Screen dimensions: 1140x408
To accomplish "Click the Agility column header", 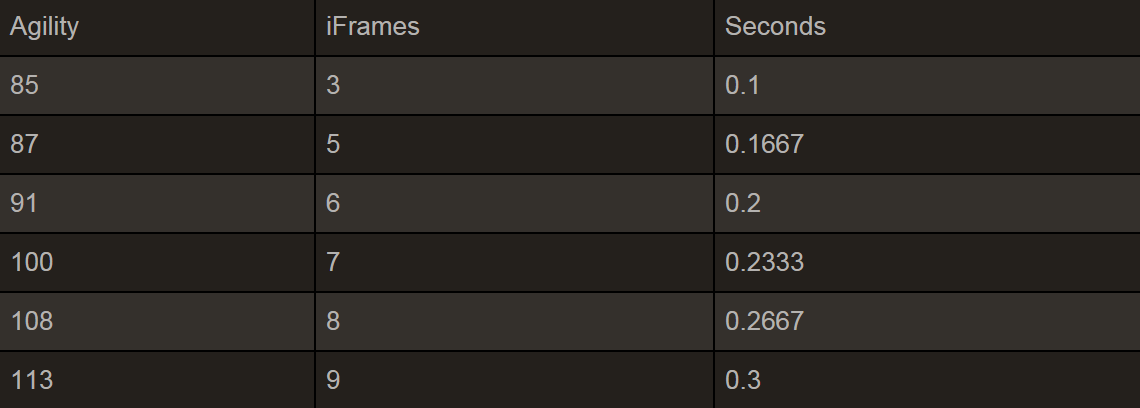I will 44,27.
